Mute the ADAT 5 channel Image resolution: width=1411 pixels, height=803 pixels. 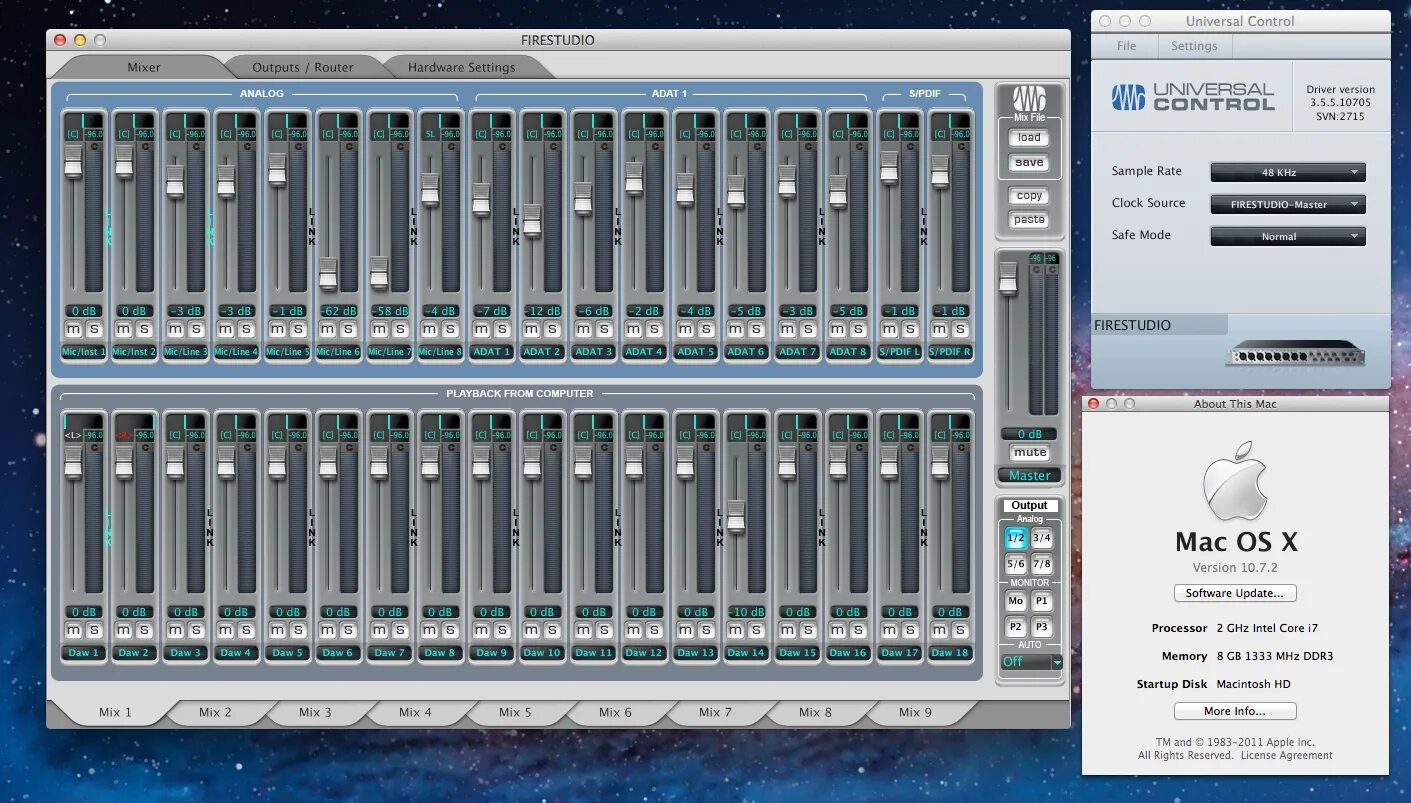[685, 329]
